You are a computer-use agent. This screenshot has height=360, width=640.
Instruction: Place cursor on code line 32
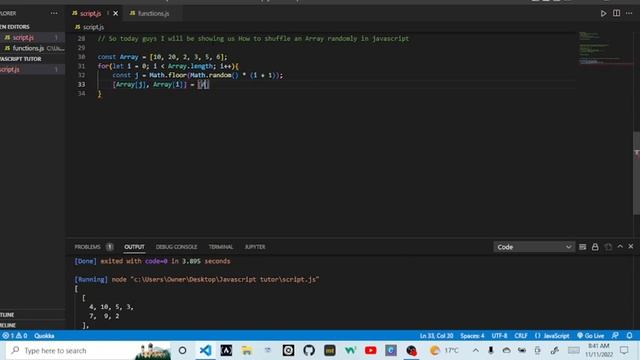point(198,76)
